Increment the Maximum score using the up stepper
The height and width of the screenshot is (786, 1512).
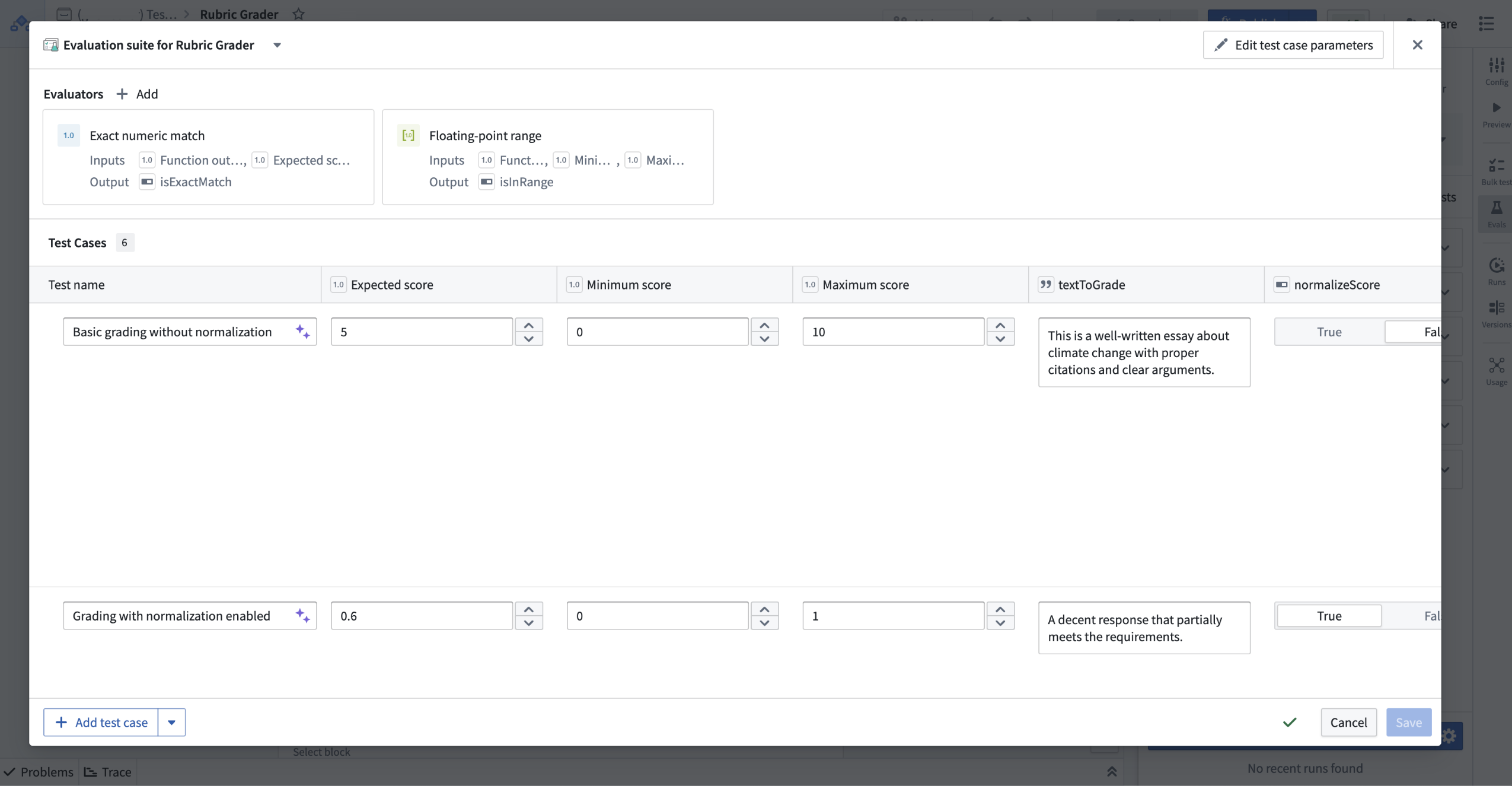click(1001, 326)
